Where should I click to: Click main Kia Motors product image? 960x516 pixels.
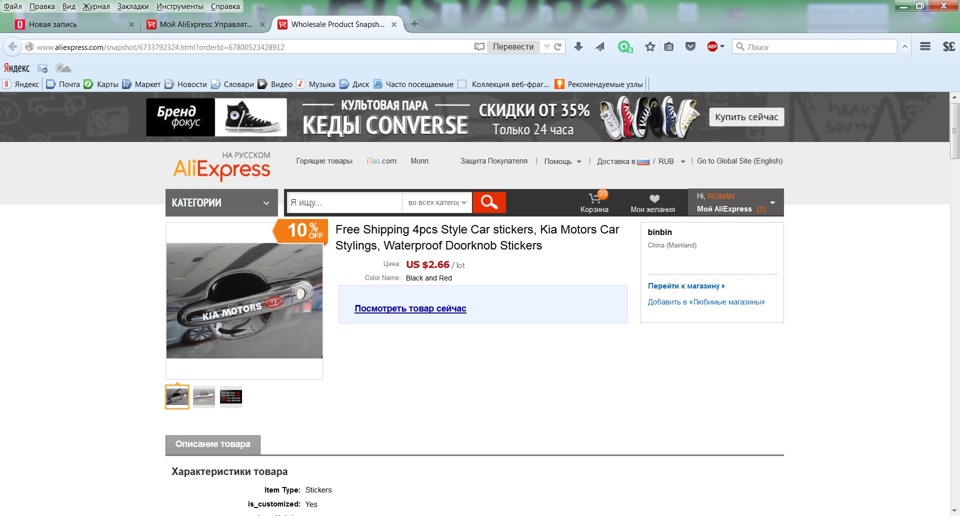(244, 301)
